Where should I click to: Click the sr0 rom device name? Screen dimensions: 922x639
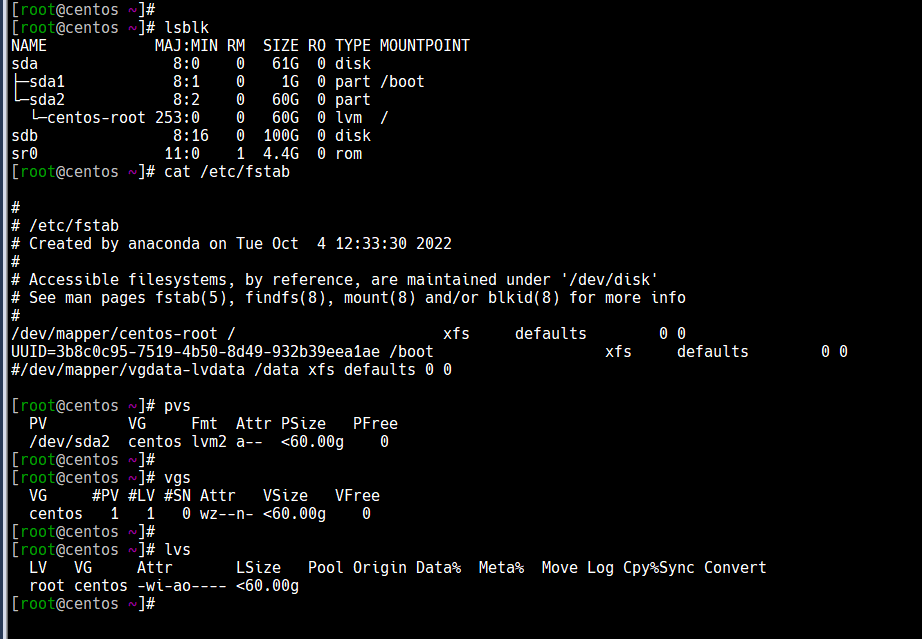[x=25, y=154]
